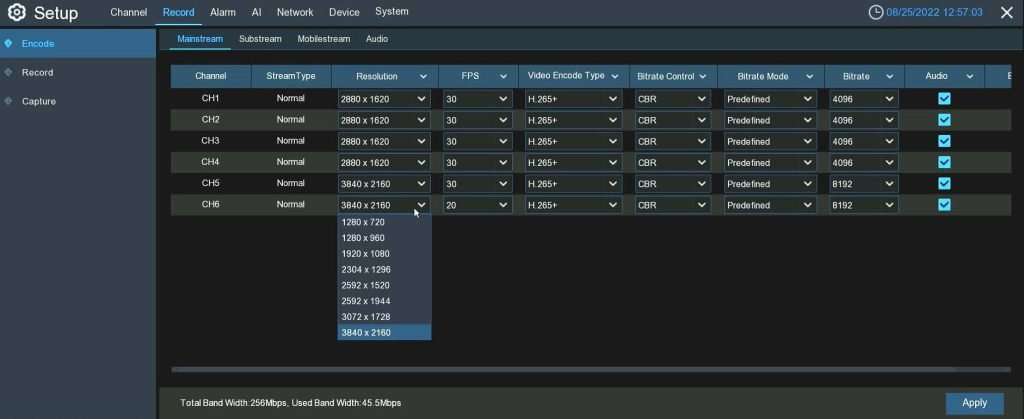The height and width of the screenshot is (419, 1024).
Task: Toggle the Audio checkbox for CH1
Action: 944,99
